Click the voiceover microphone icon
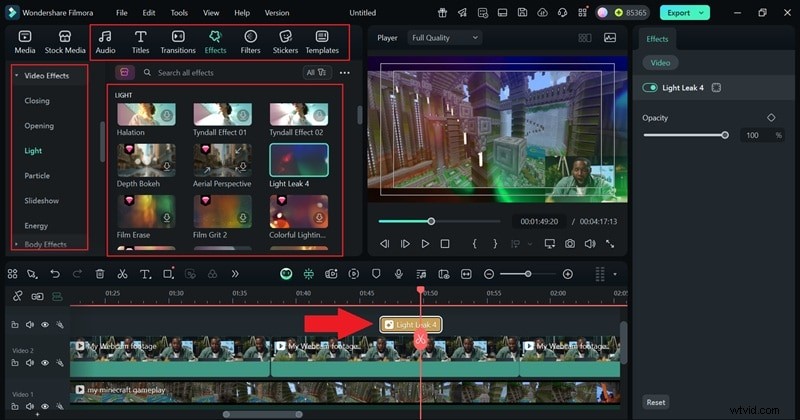This screenshot has width=800, height=420. point(398,274)
